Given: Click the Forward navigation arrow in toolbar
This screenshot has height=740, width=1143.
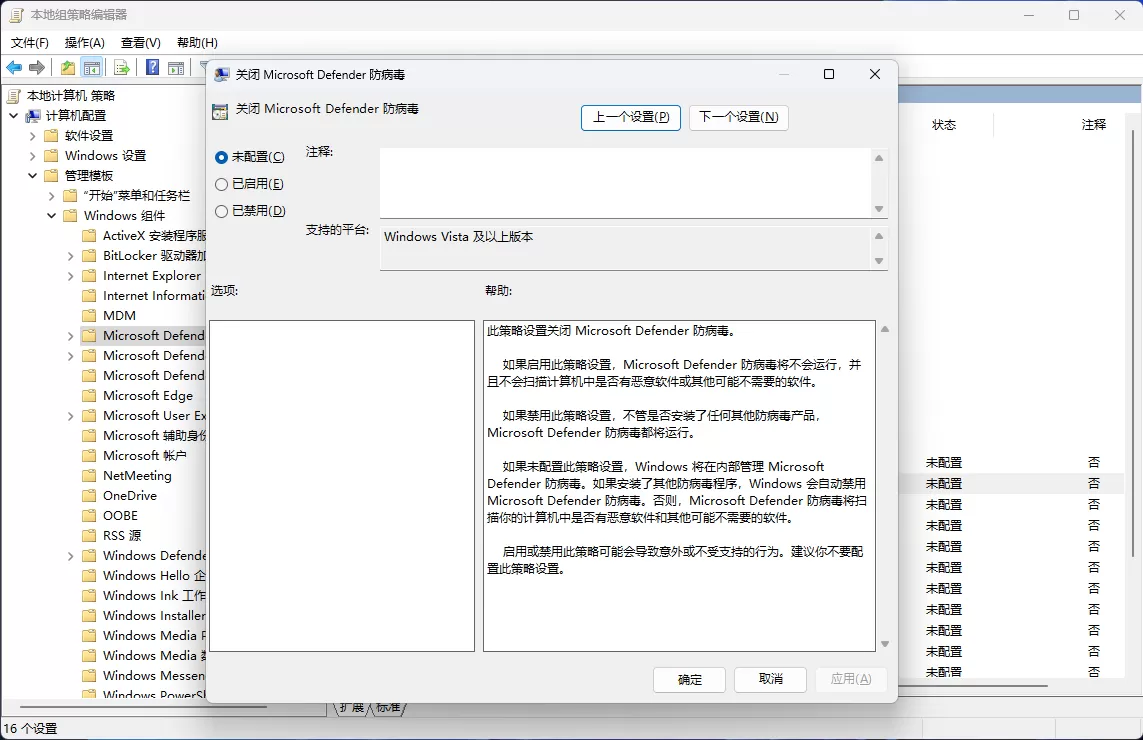Looking at the screenshot, I should [36, 67].
